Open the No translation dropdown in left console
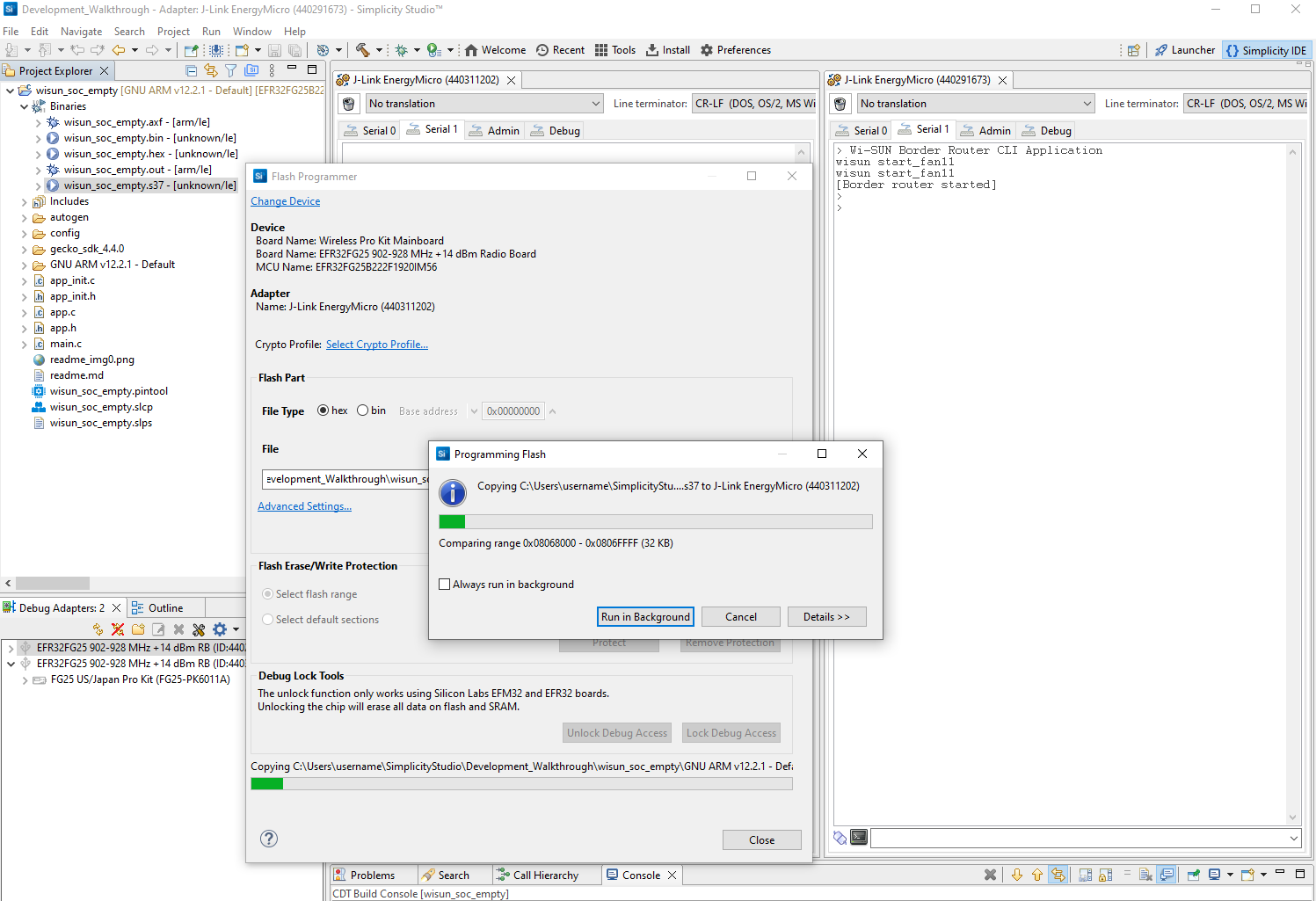 pyautogui.click(x=484, y=104)
